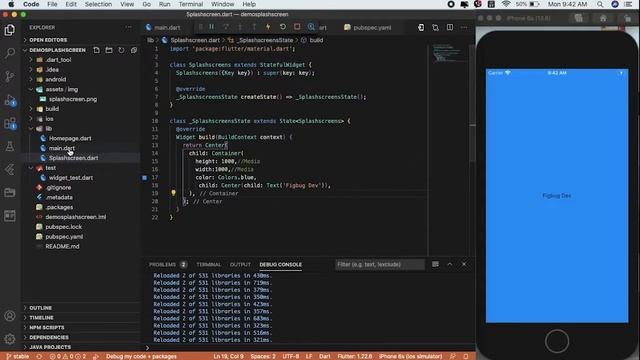Viewport: 640px width, 360px height.
Task: Open the Accounts icon in activity bar
Action: (x=10, y=316)
